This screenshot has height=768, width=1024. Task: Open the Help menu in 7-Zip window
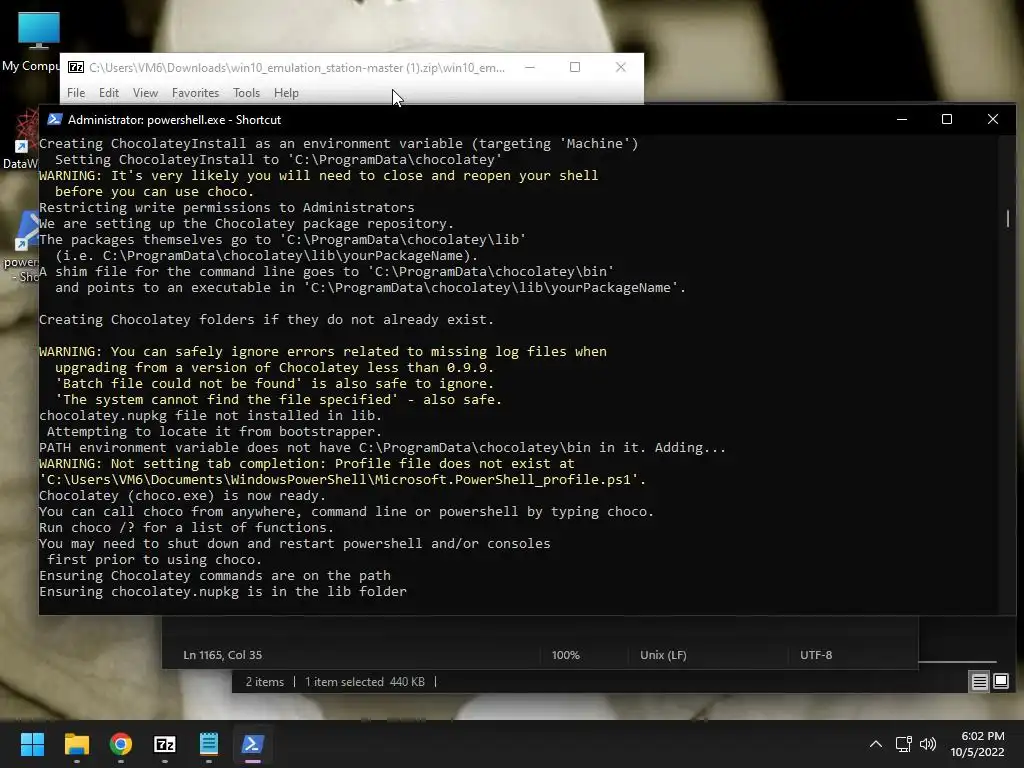(286, 93)
